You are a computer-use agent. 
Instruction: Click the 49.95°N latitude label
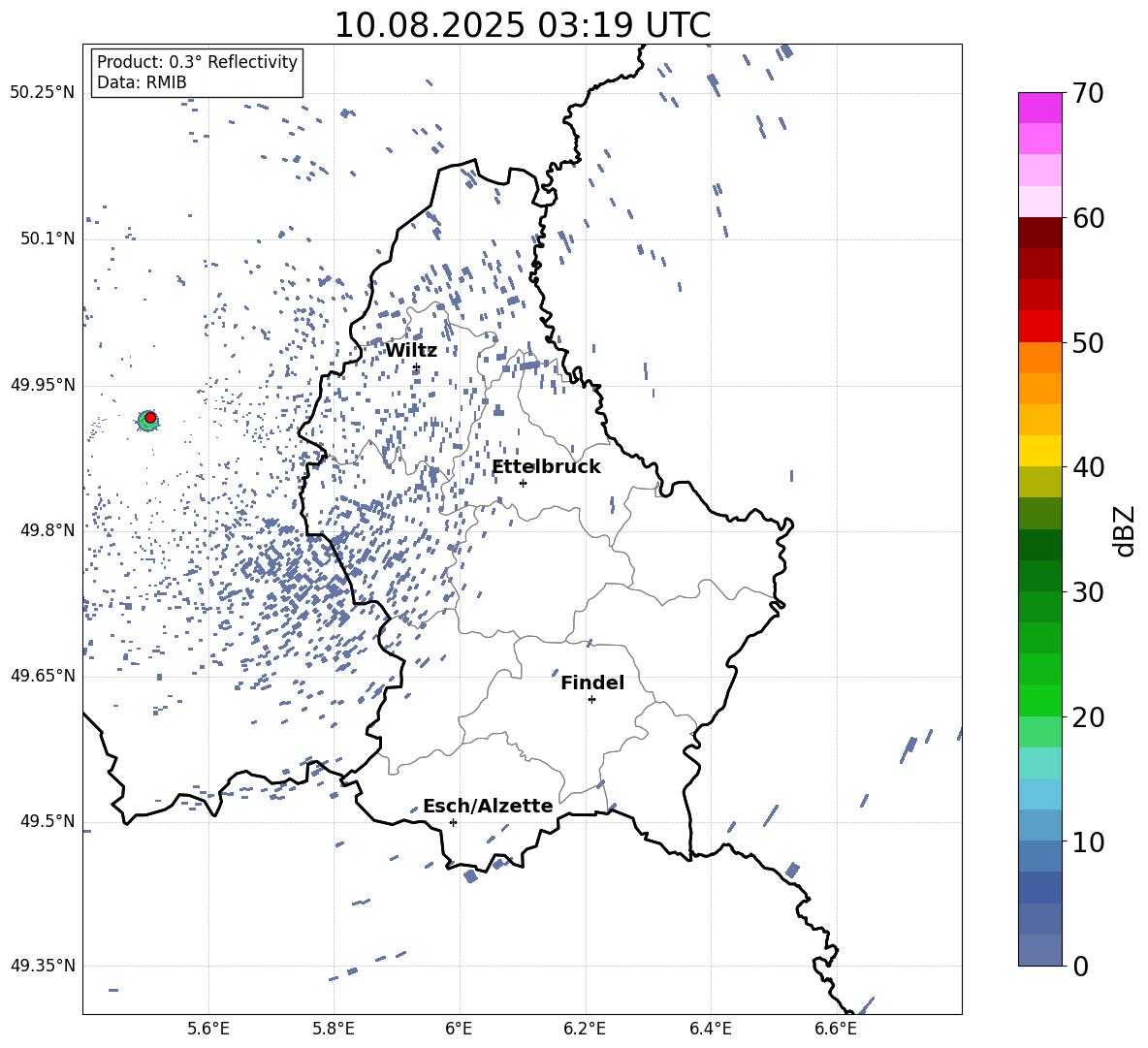pyautogui.click(x=43, y=385)
